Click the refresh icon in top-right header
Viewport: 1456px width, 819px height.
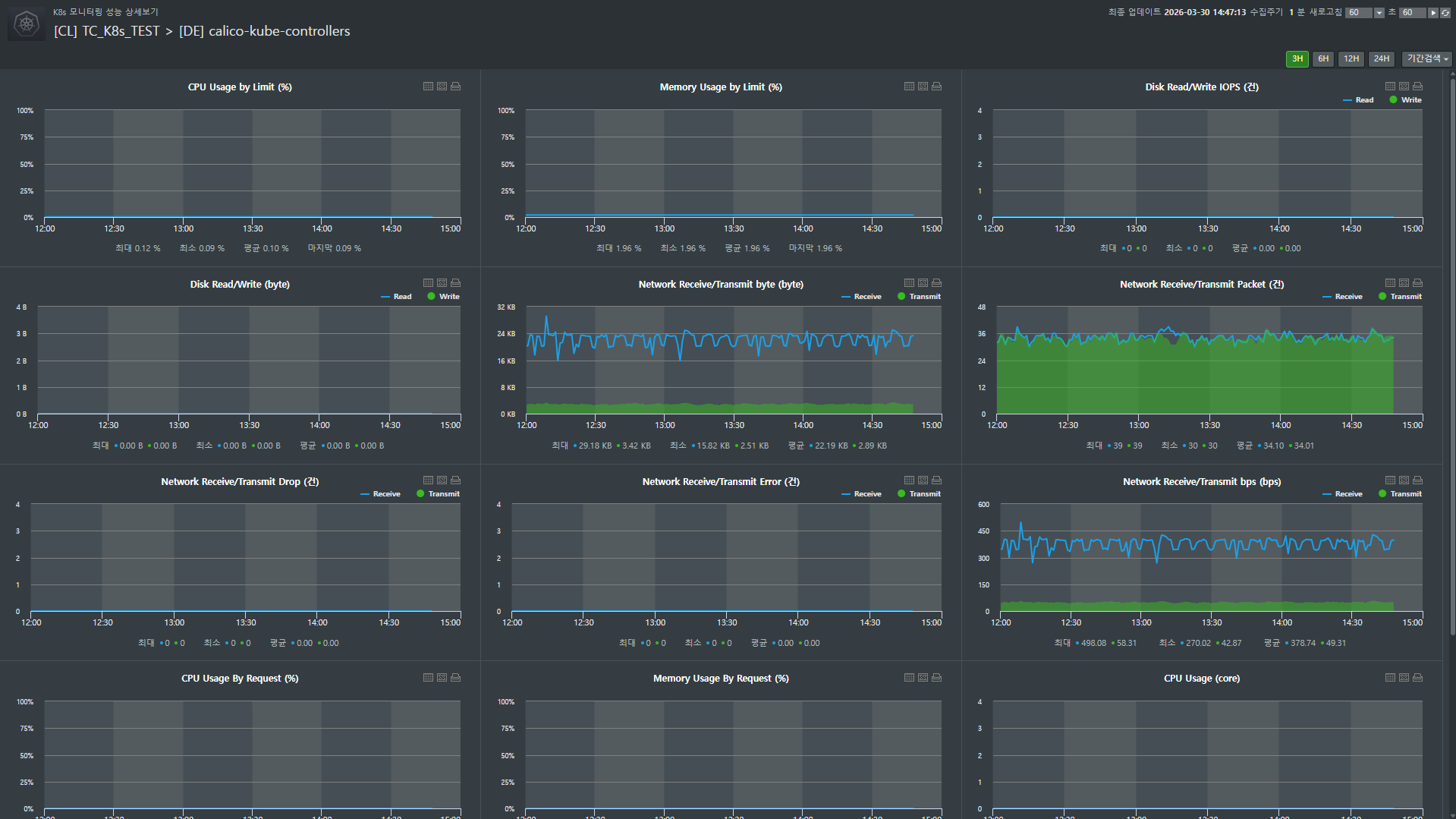(1445, 13)
